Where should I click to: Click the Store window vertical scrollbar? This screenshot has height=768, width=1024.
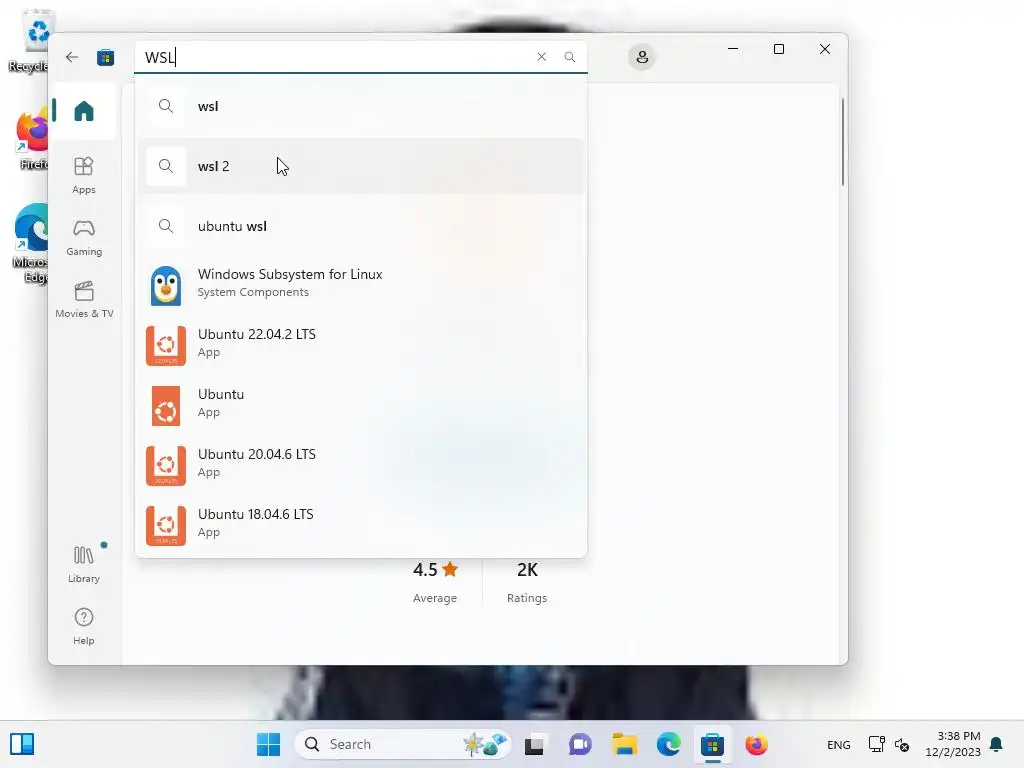[842, 142]
